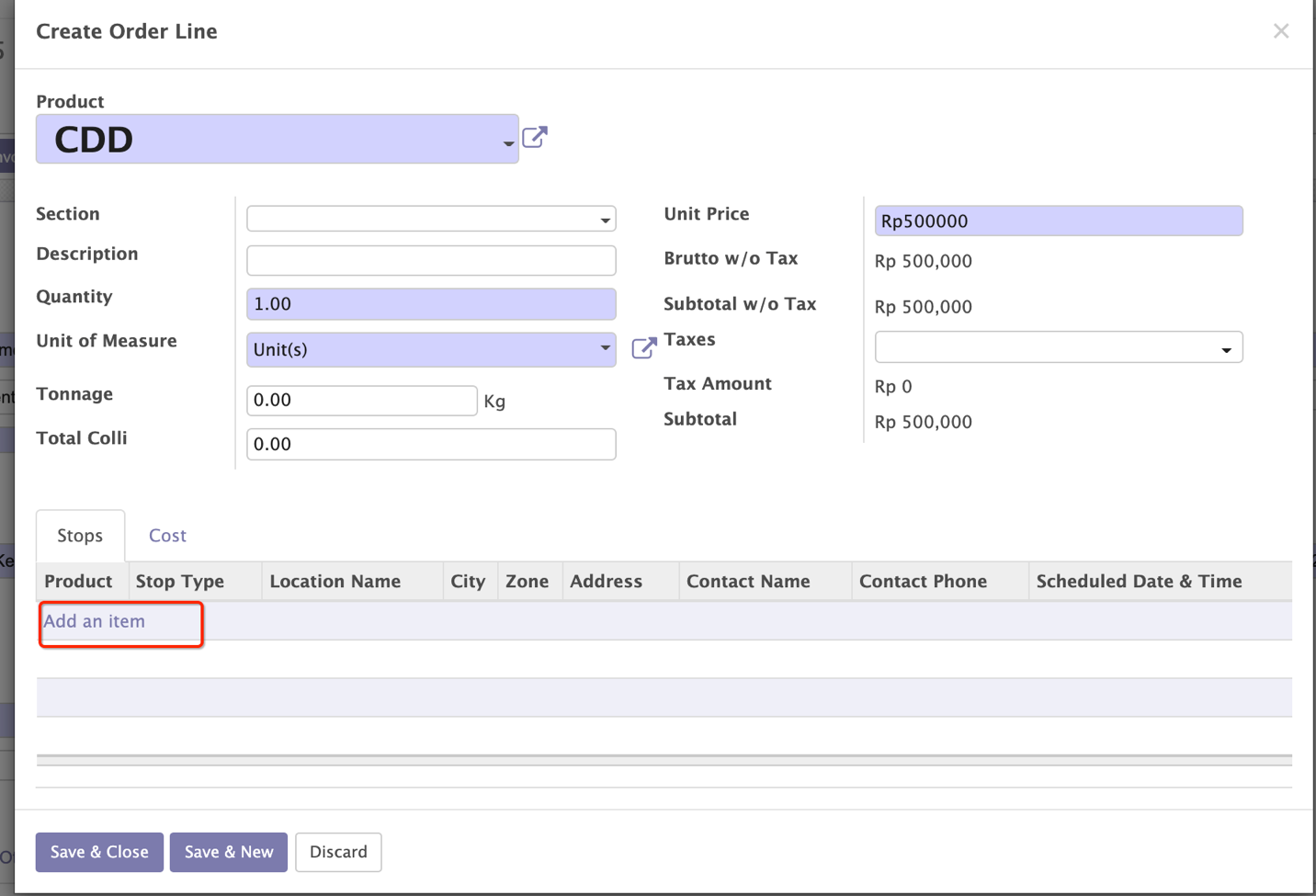Click the Kg unit label beside Tonnage
Image resolution: width=1316 pixels, height=896 pixels.
coord(494,402)
